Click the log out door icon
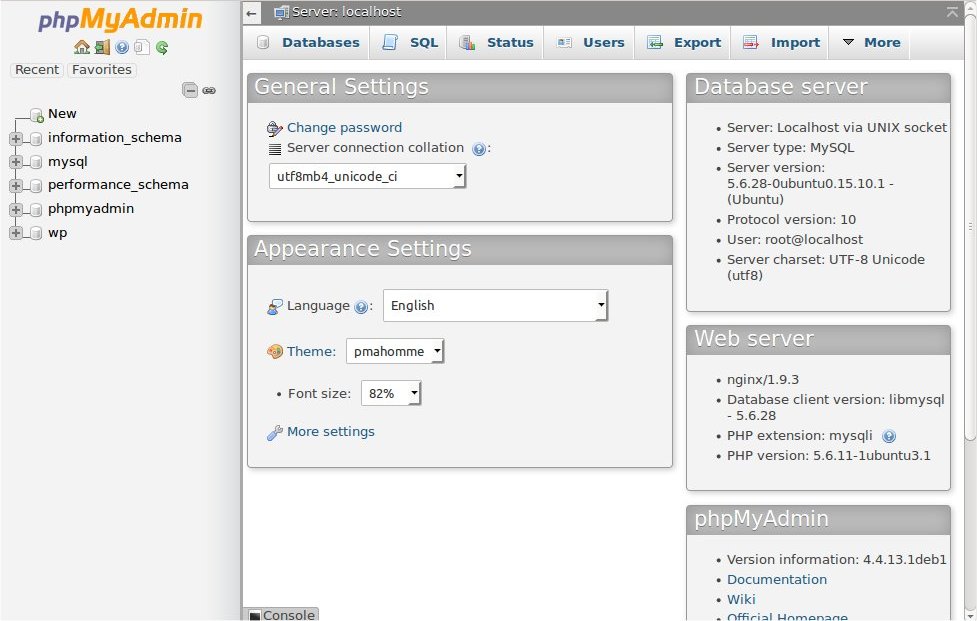 [x=102, y=47]
